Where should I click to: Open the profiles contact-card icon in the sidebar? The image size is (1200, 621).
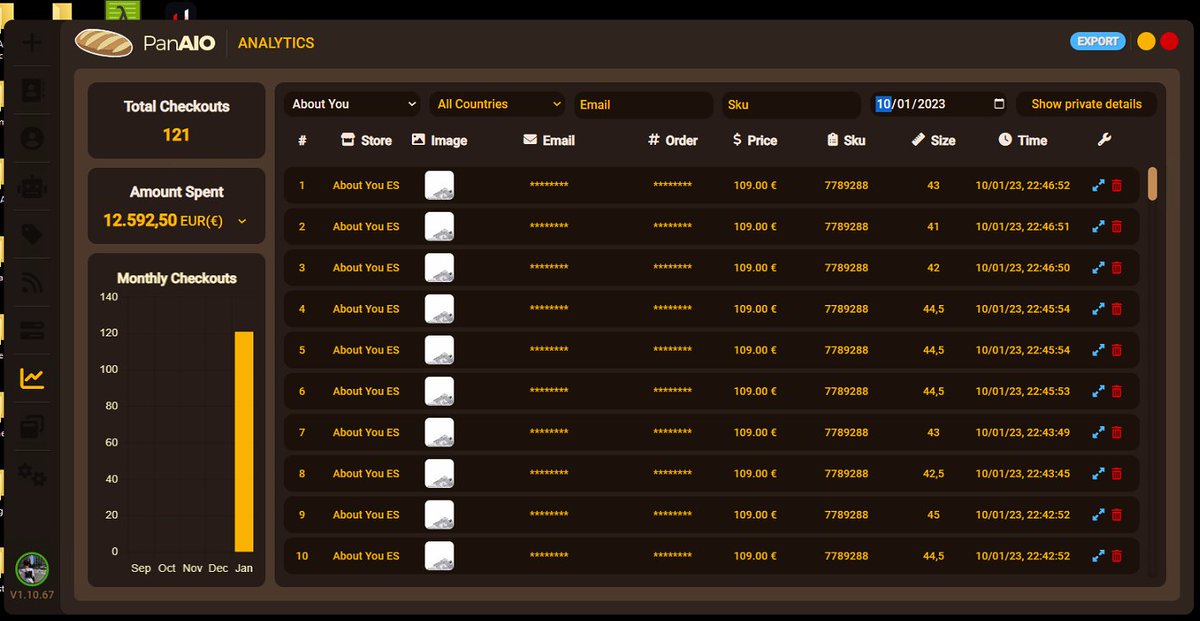coord(31,90)
